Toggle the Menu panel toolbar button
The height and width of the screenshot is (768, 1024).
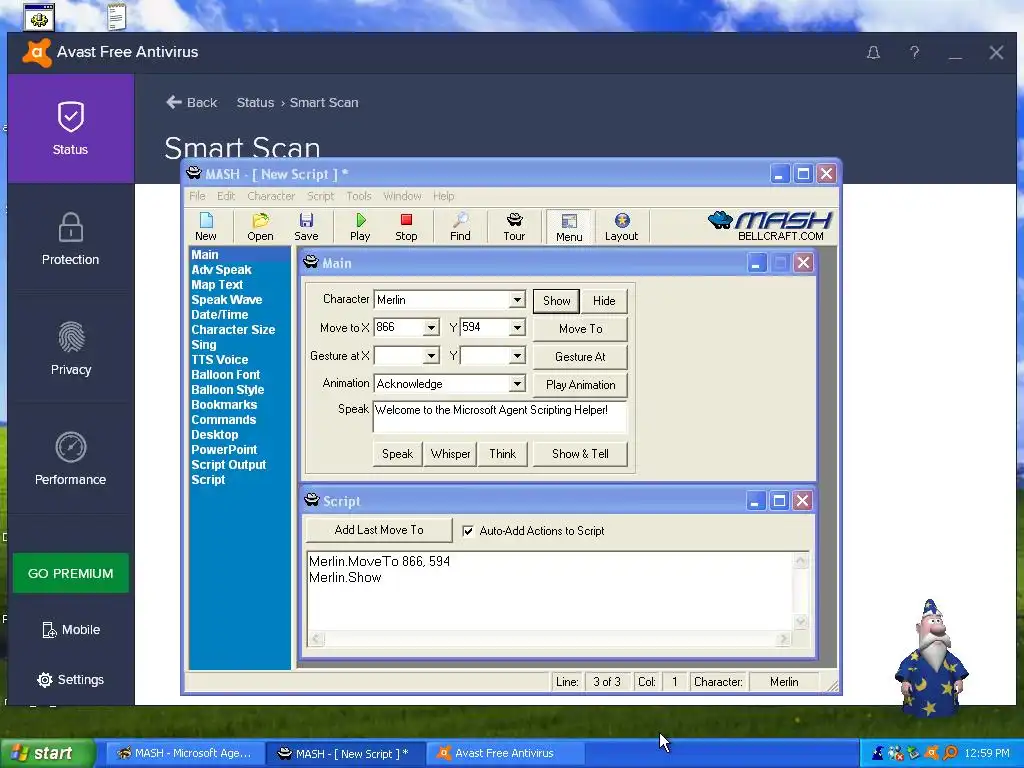[x=569, y=227]
